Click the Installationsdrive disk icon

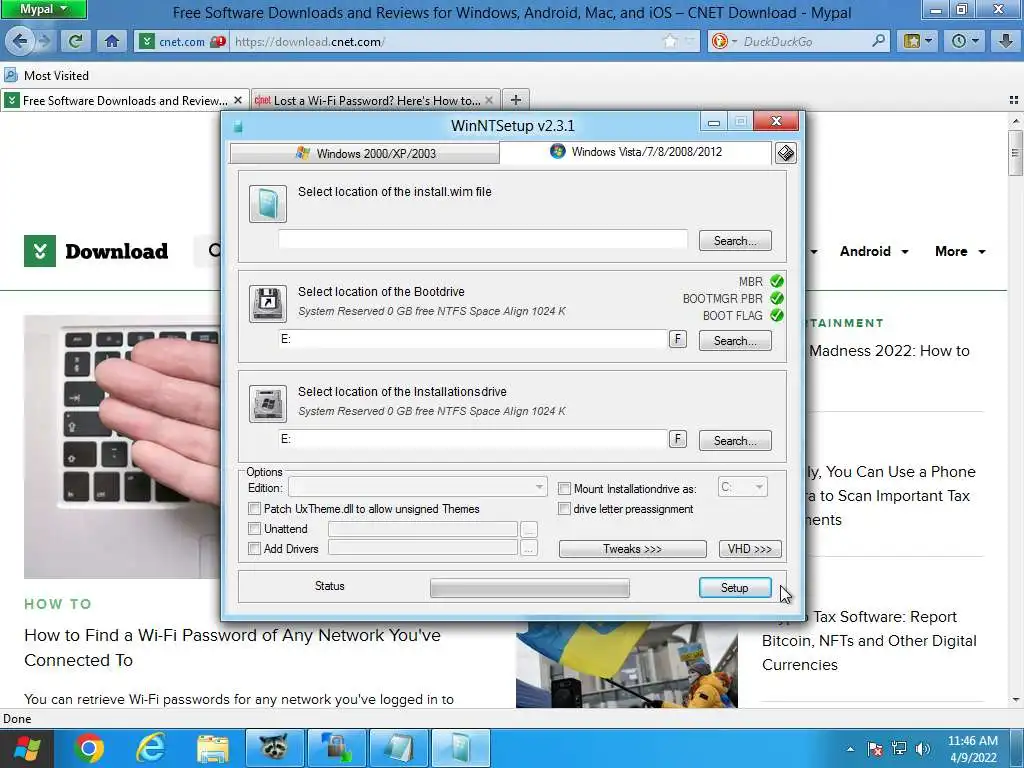(x=268, y=404)
